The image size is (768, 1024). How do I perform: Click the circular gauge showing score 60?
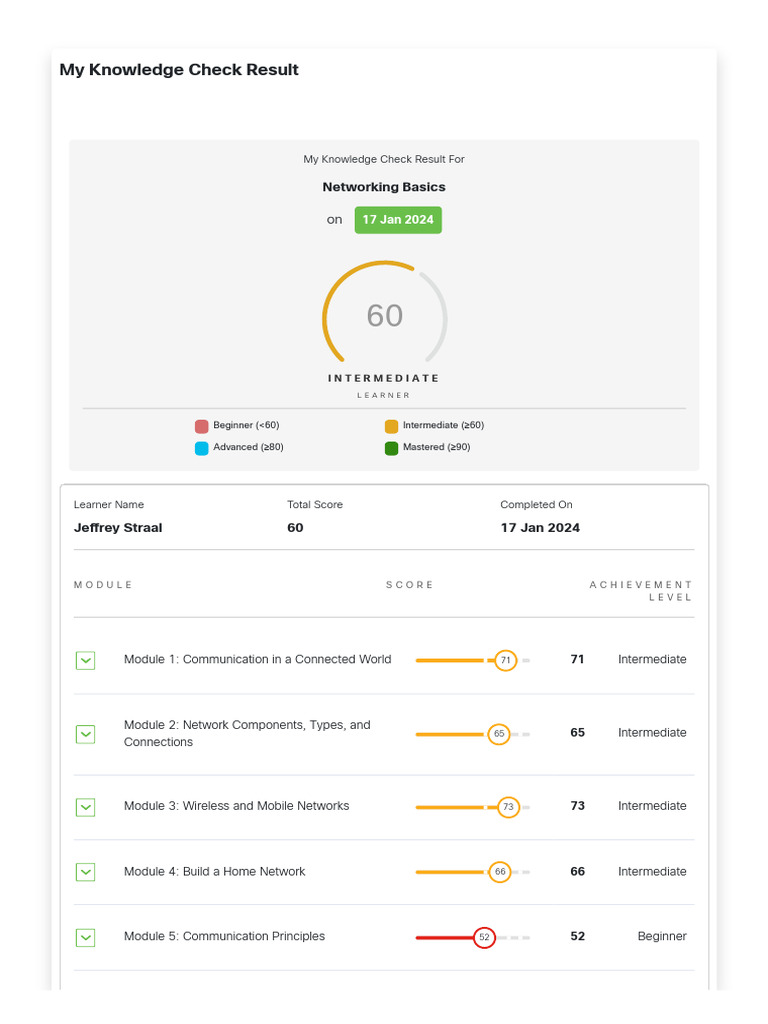coord(384,316)
